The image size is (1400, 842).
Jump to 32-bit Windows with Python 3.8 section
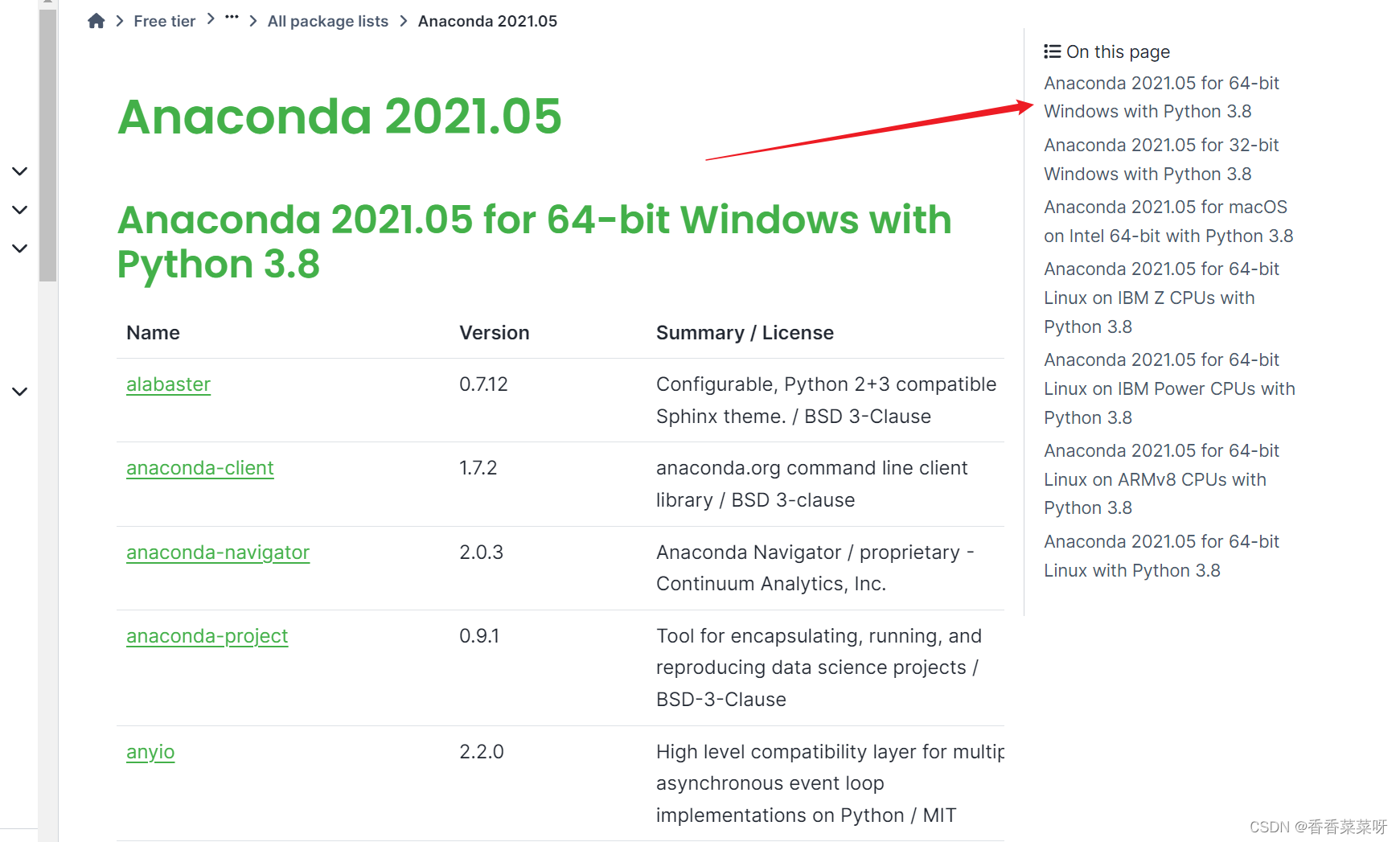point(1161,159)
